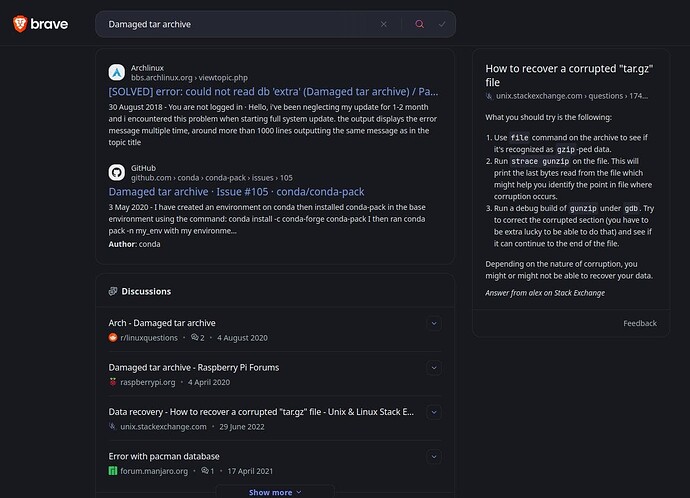Image resolution: width=690 pixels, height=498 pixels.
Task: Expand the Raspberry Pi Forums discussion chevron
Action: [x=434, y=368]
